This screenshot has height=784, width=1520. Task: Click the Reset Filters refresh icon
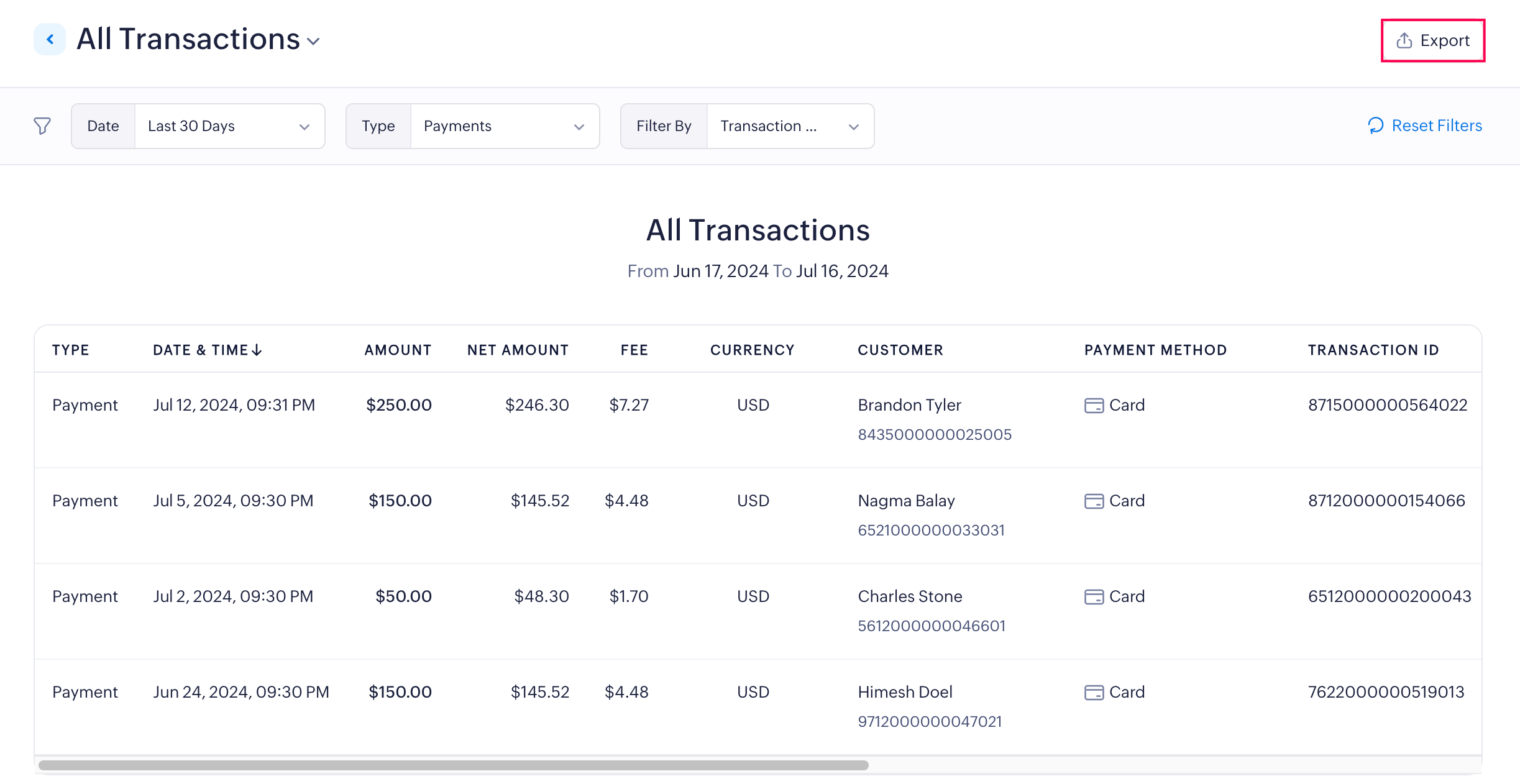tap(1375, 125)
